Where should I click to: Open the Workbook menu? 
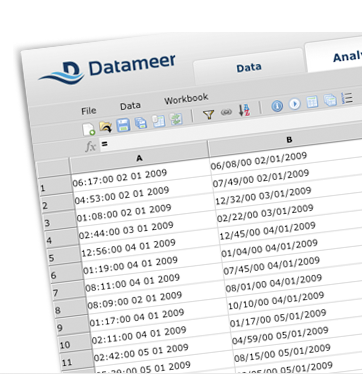pos(186,99)
